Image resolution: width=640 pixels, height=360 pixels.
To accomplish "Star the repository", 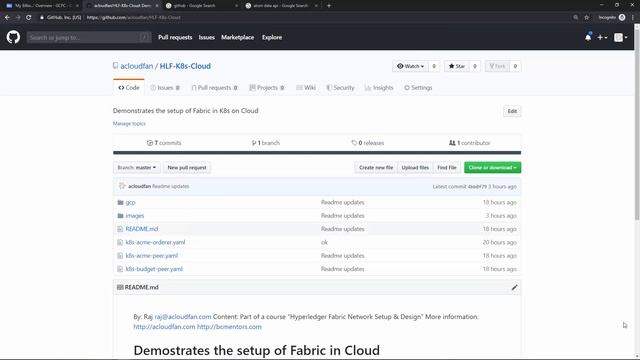I will (x=457, y=66).
